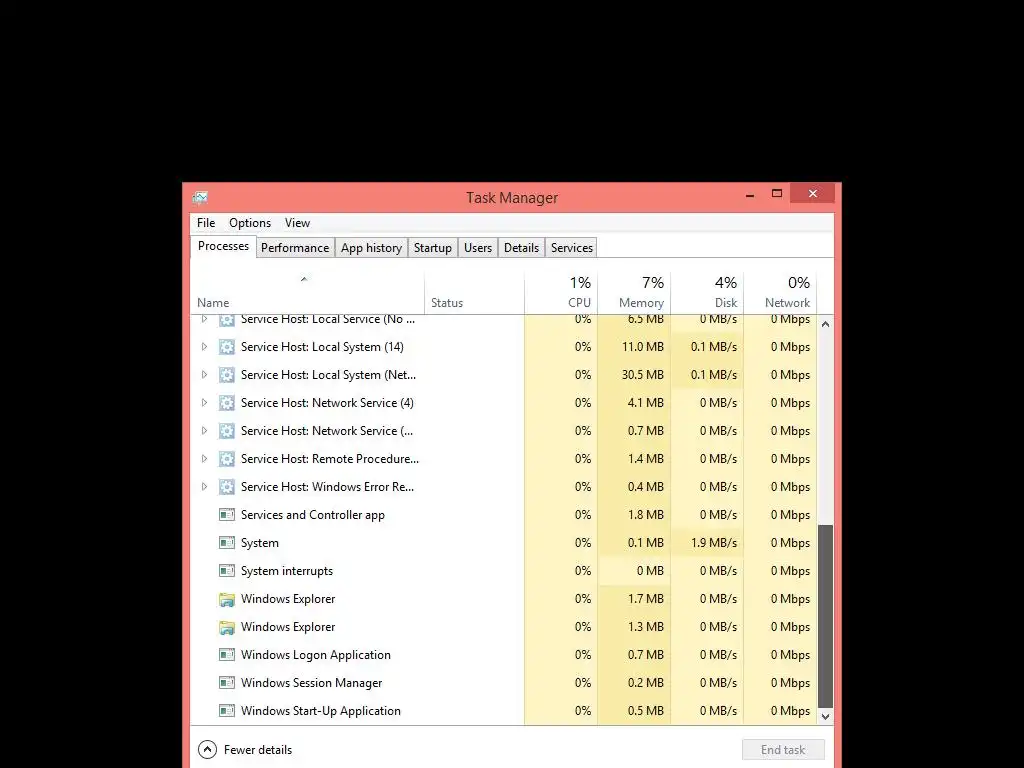Image resolution: width=1024 pixels, height=768 pixels.
Task: Sort processes by CPU column
Action: tap(561, 293)
